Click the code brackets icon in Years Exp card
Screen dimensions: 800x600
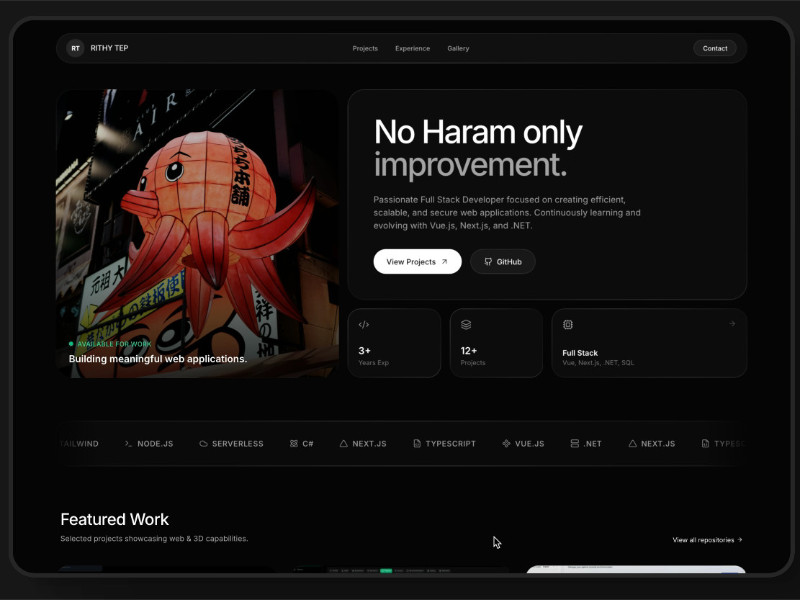click(364, 325)
